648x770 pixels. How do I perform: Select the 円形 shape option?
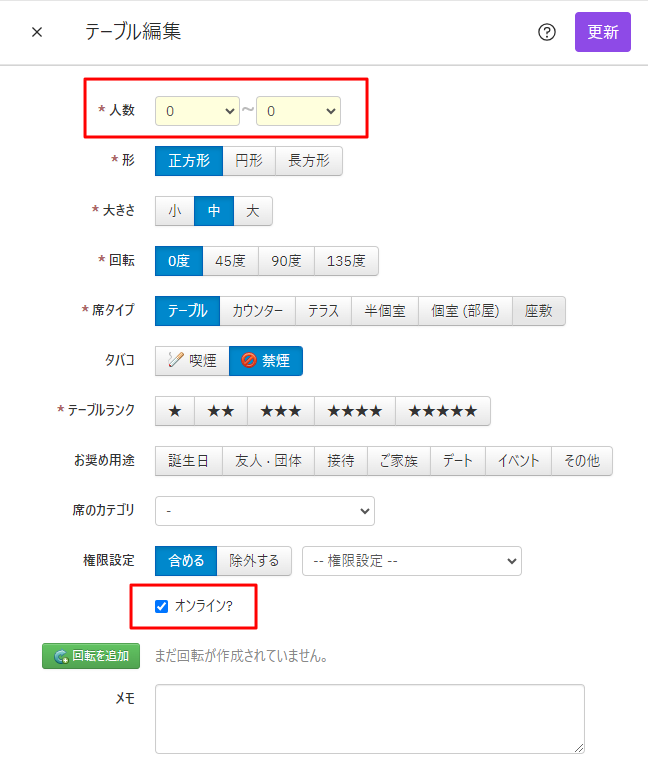[249, 161]
